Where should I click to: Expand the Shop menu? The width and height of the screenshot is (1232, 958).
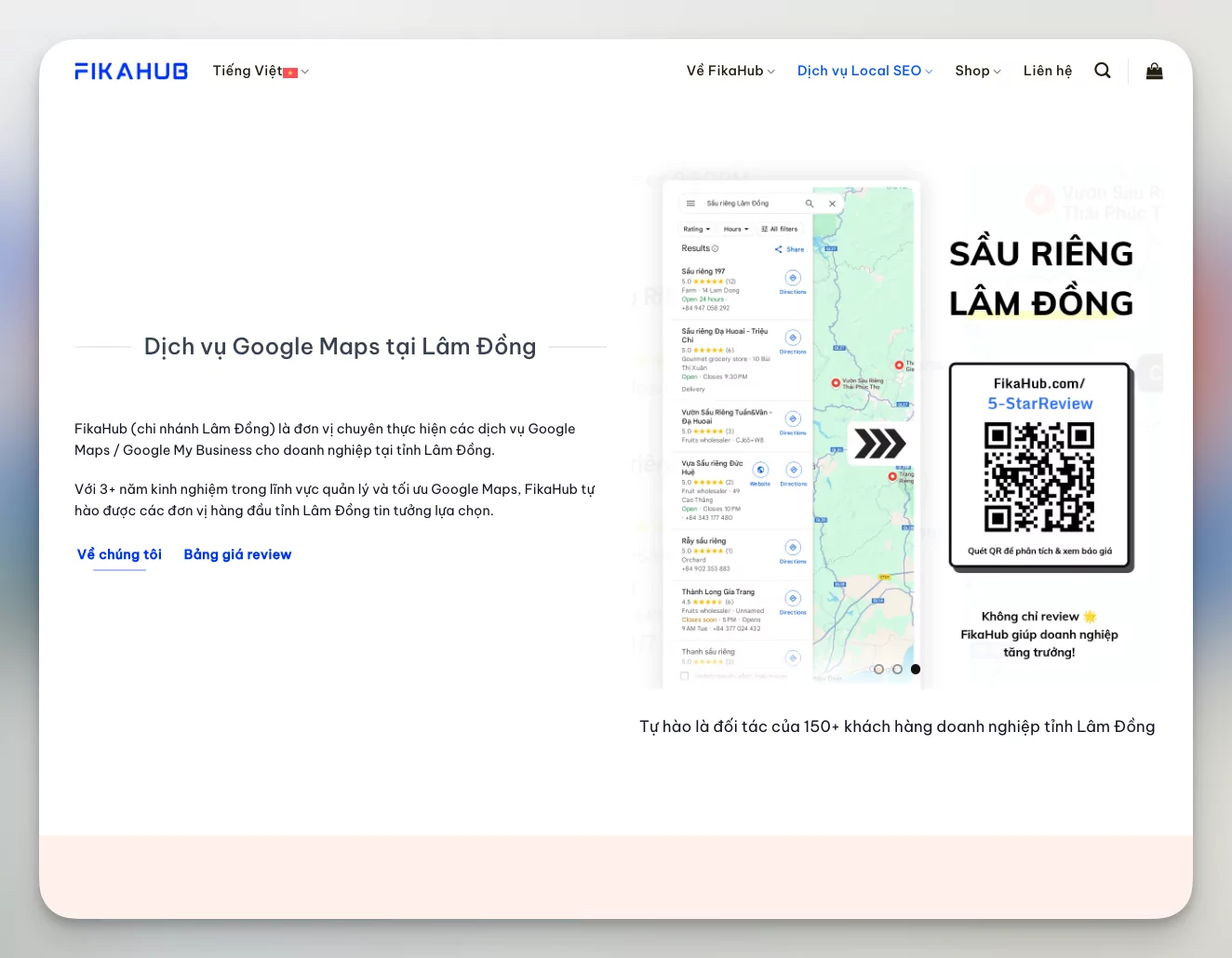pos(978,71)
